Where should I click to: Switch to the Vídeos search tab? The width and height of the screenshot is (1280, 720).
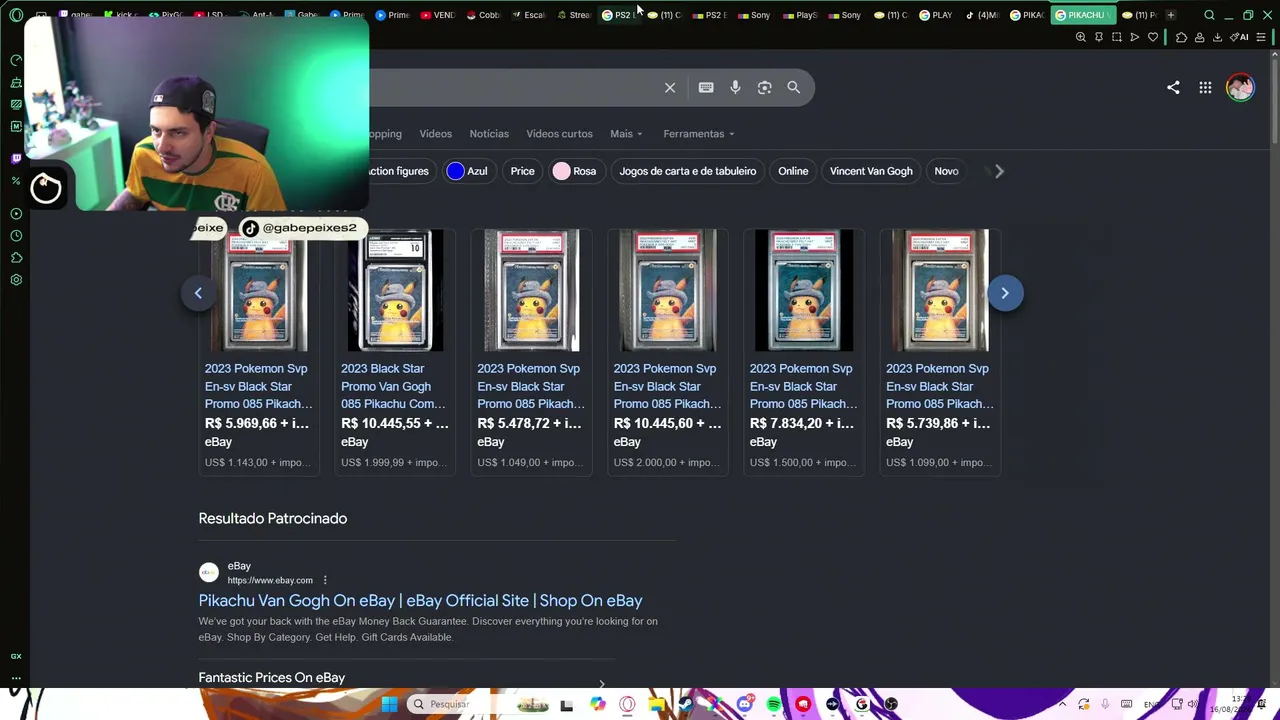[x=435, y=134]
